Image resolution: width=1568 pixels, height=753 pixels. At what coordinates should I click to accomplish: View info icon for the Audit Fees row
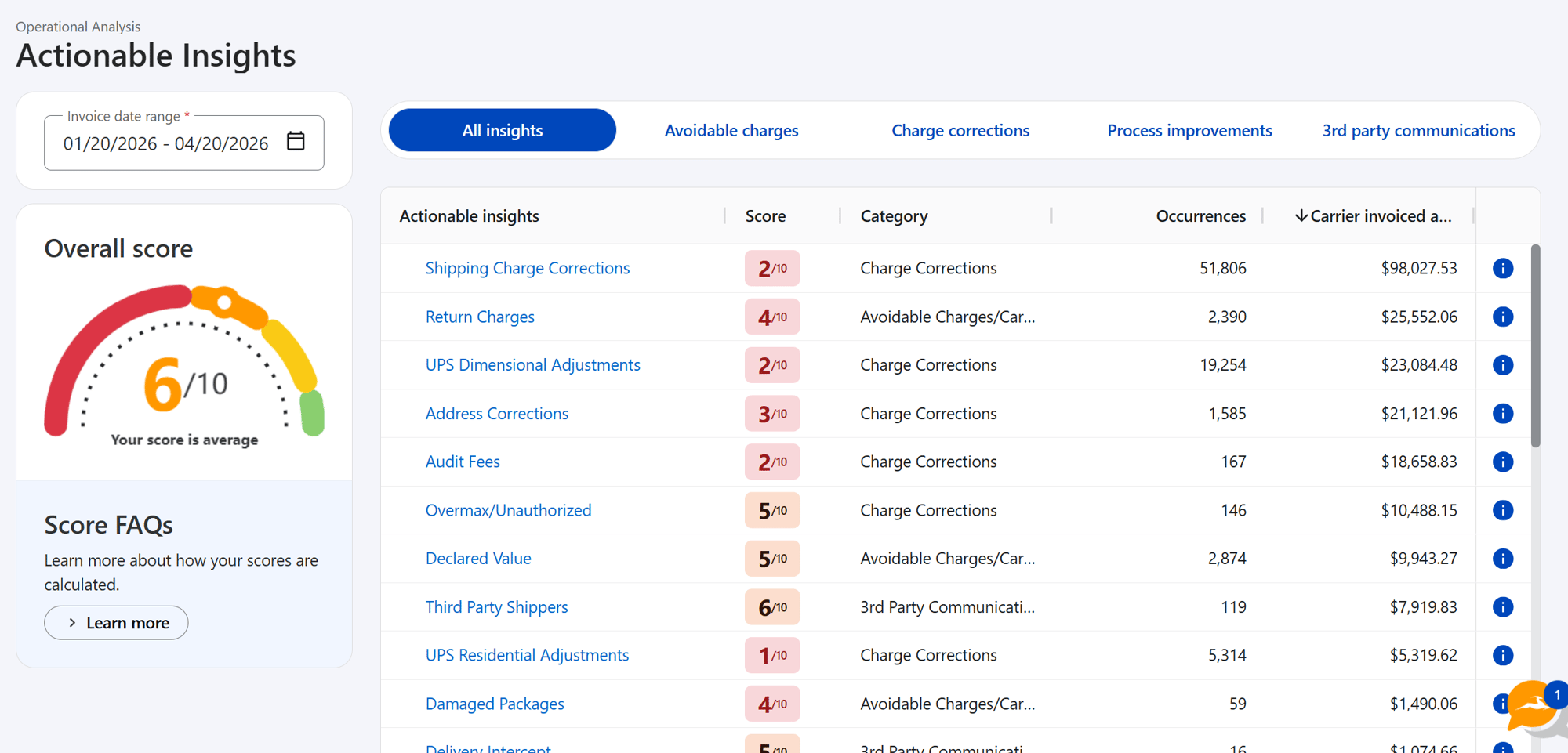1503,462
